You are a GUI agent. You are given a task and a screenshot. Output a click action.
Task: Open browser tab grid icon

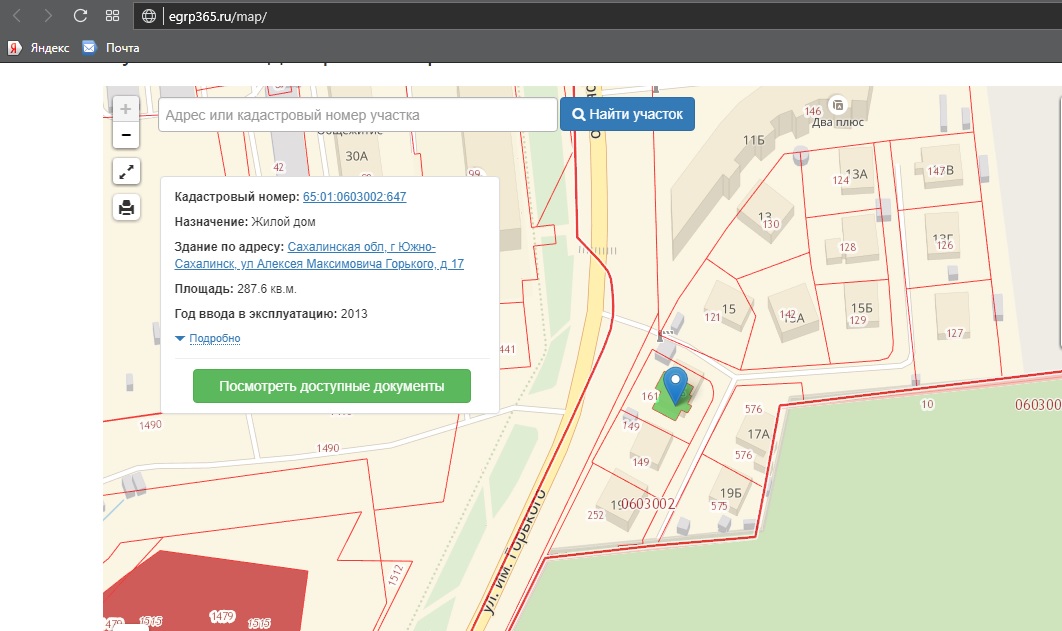(x=112, y=16)
